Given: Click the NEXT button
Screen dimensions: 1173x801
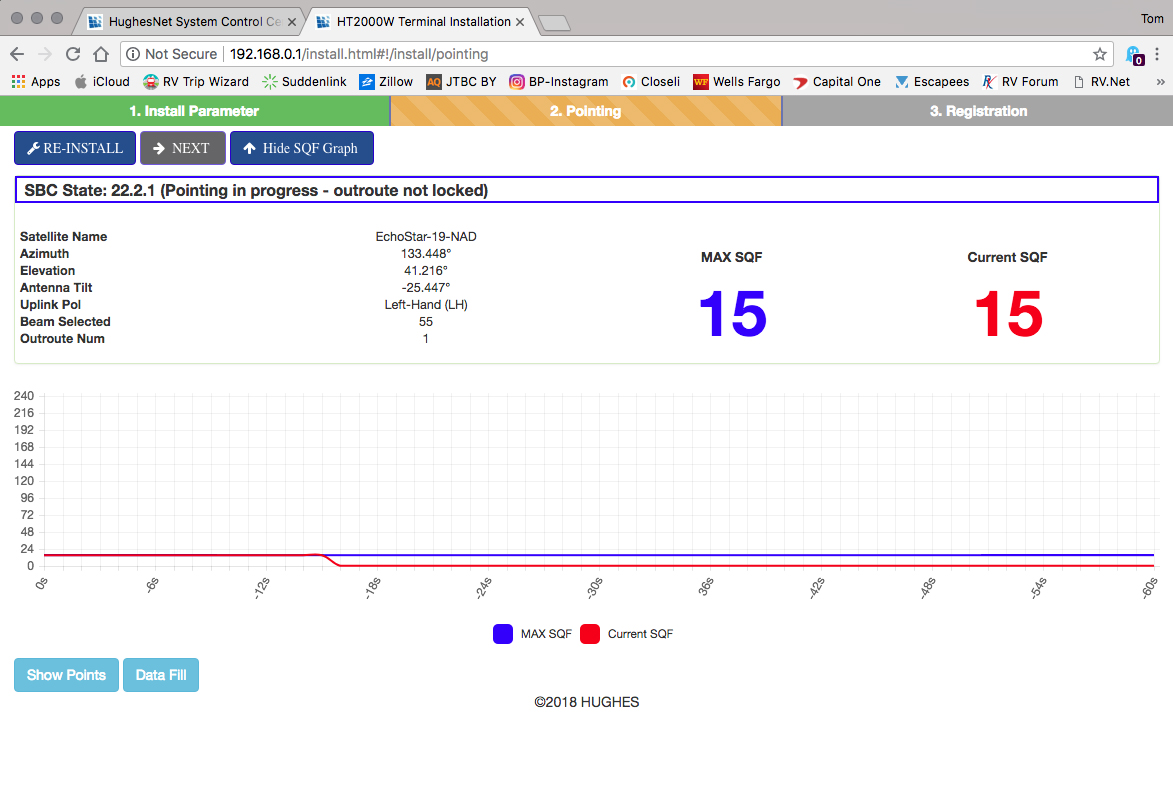Looking at the screenshot, I should coord(182,148).
